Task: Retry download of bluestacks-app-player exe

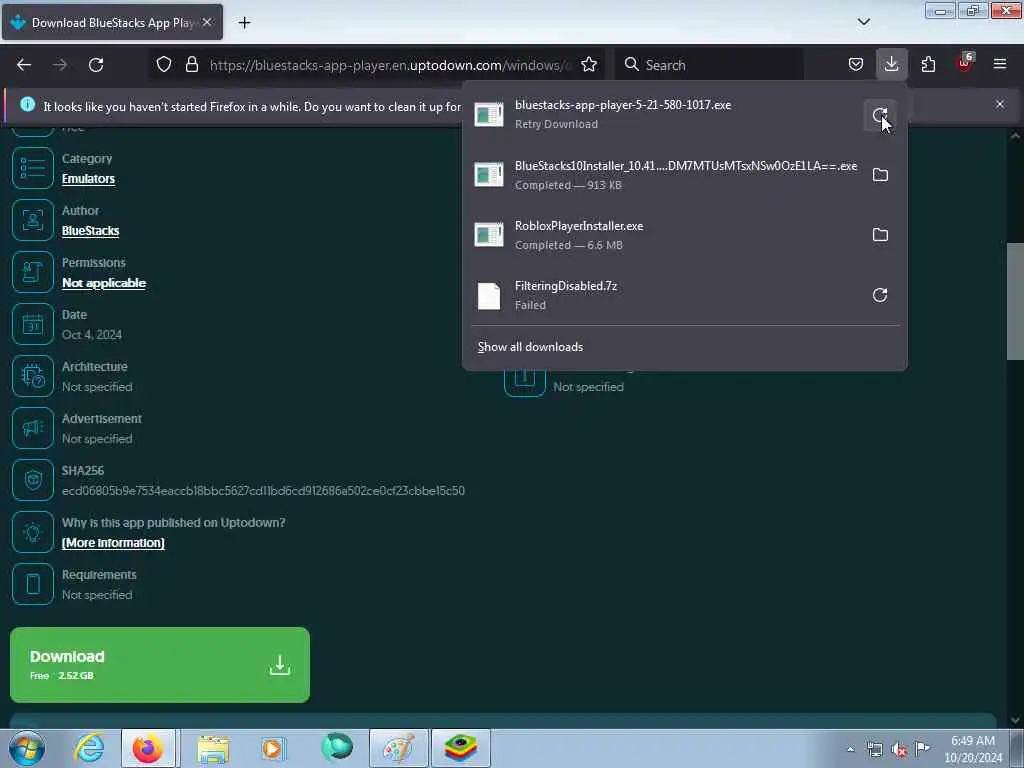Action: click(880, 115)
